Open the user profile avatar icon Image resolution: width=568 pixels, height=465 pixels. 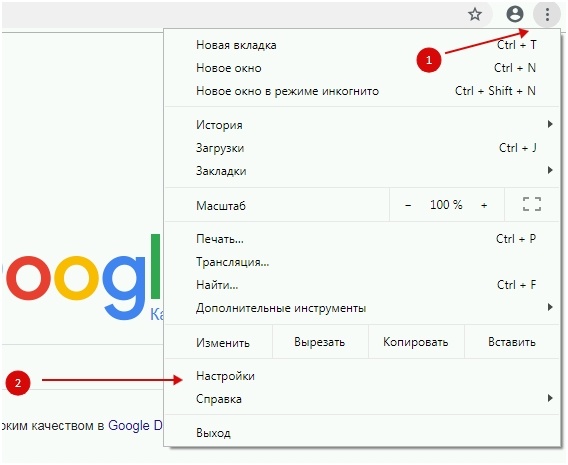(x=515, y=14)
